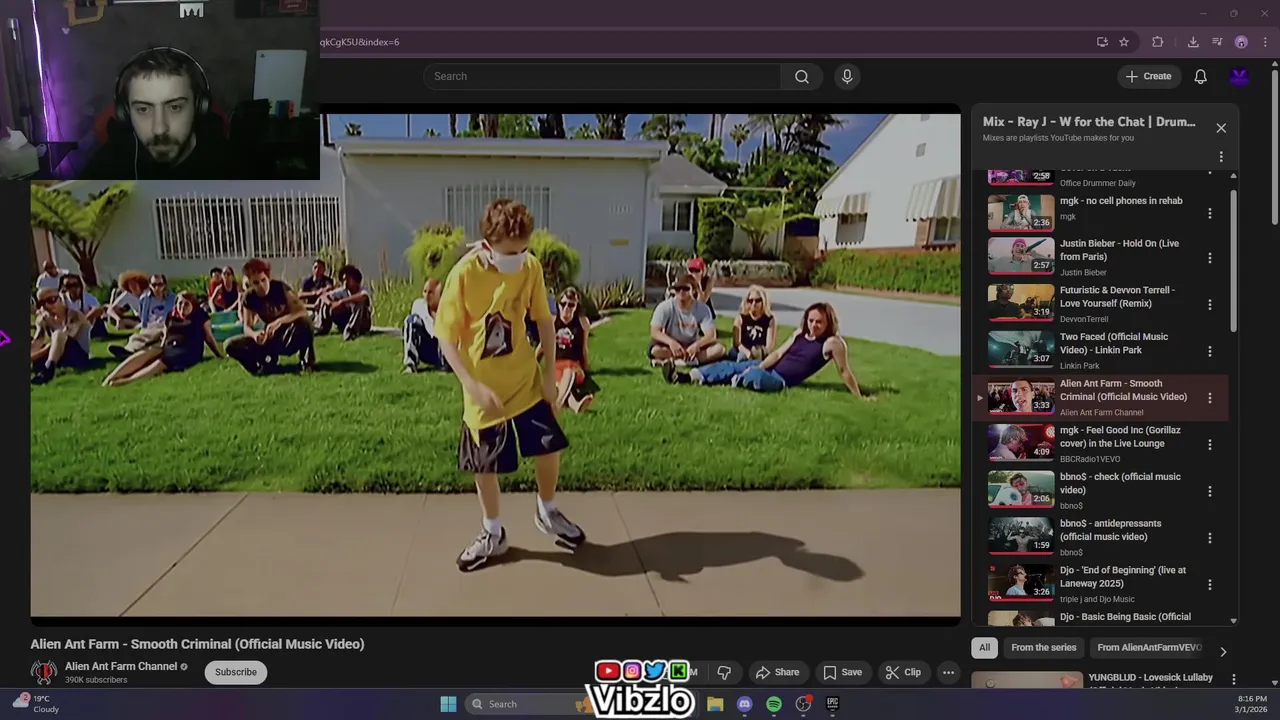Open Alien Ant Farm channel avatar

pos(43,672)
